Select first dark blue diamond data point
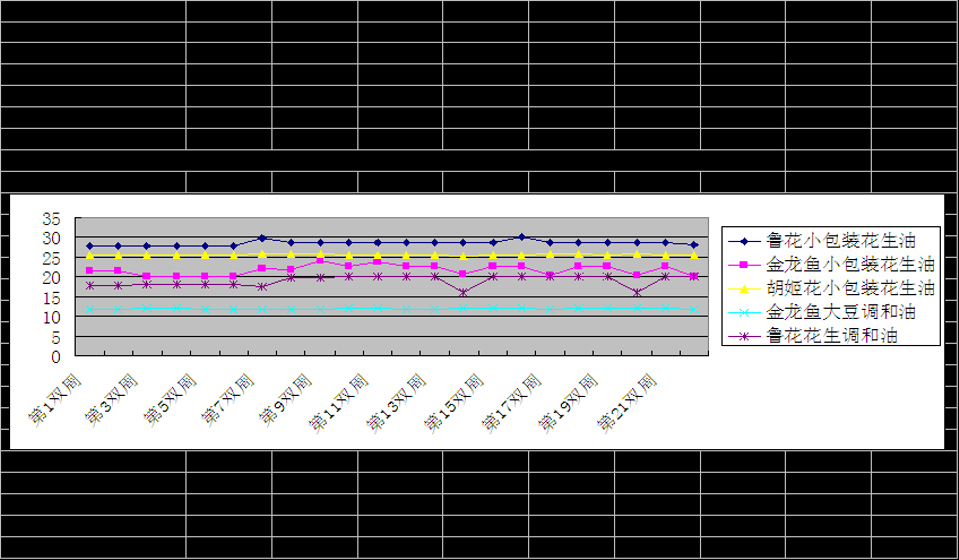 90,246
